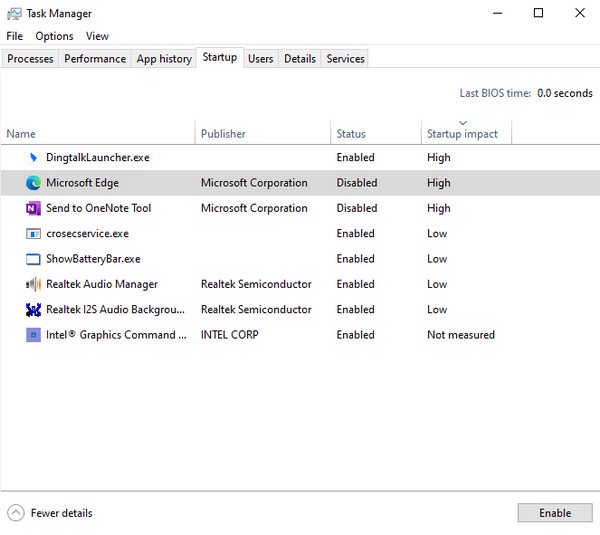Click Enabled status of Intel Graphics Command
This screenshot has height=535, width=600.
355,335
